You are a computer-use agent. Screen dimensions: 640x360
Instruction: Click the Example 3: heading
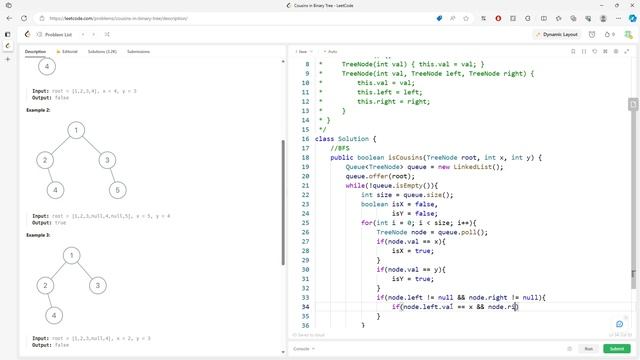tap(38, 236)
